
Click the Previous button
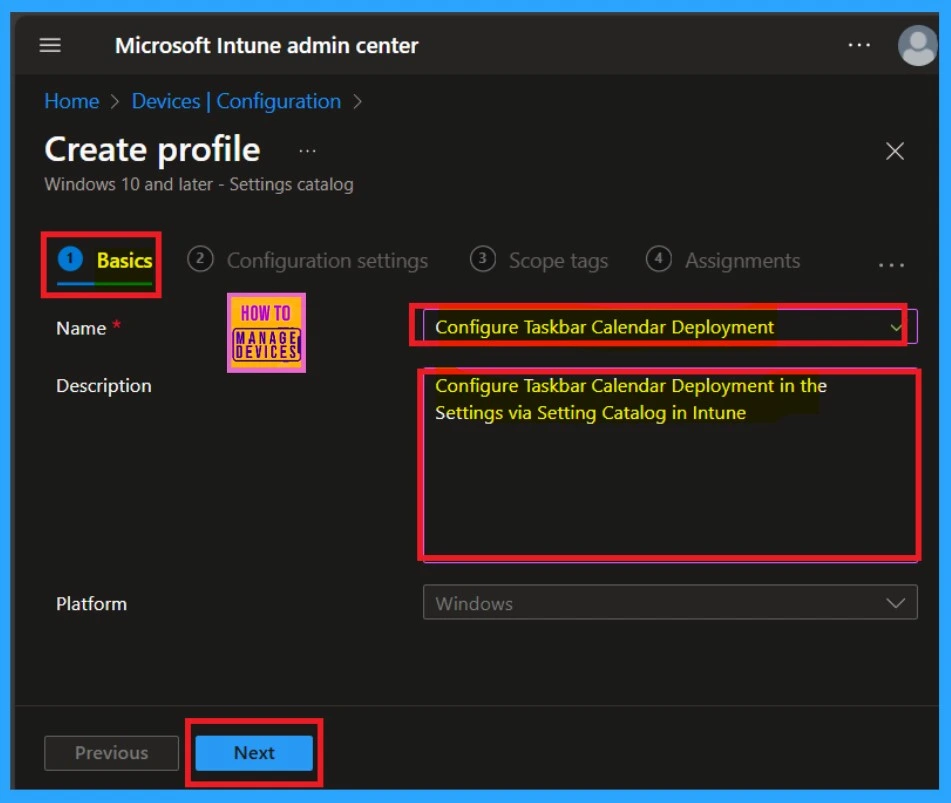112,753
